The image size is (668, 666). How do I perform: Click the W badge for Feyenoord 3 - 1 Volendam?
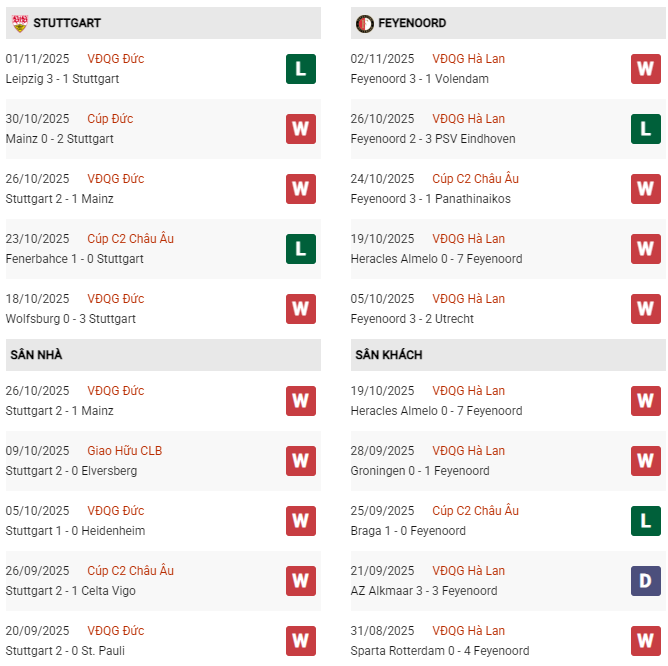pyautogui.click(x=646, y=69)
